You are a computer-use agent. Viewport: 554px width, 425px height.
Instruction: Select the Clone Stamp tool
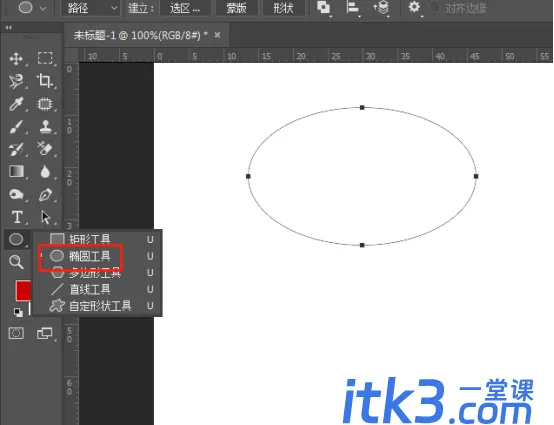(45, 127)
